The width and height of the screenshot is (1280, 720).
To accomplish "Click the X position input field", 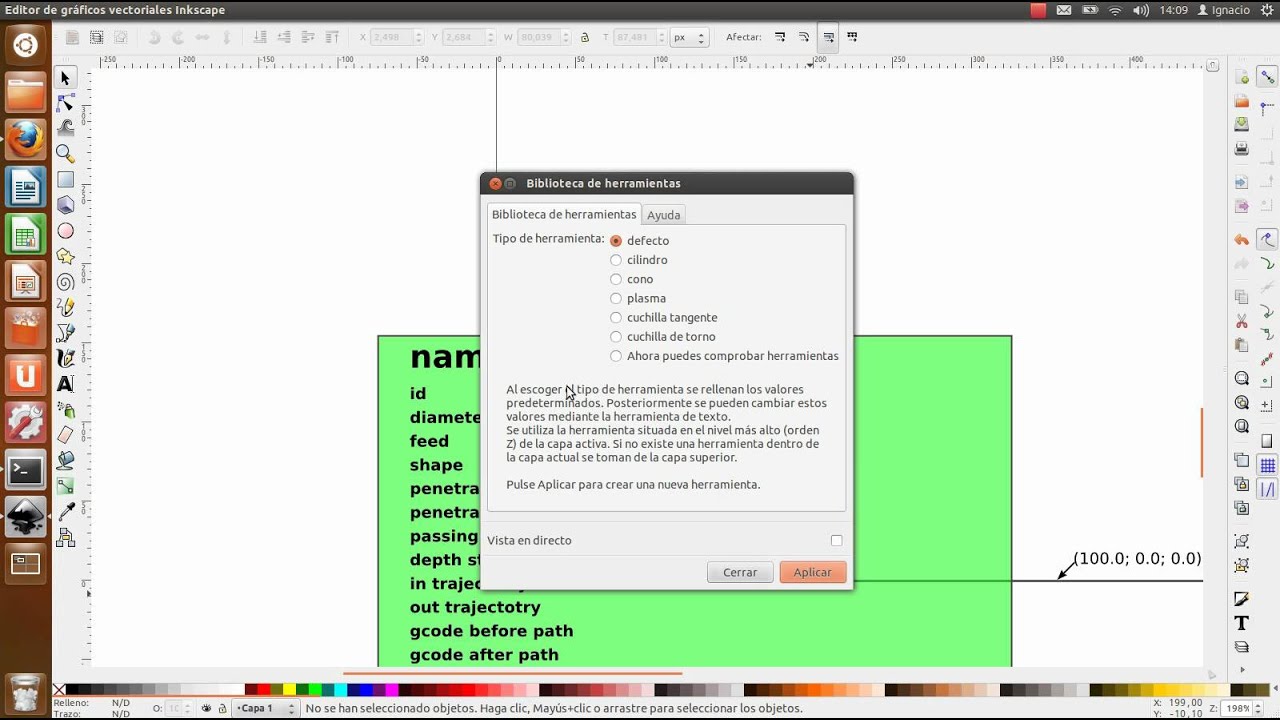I will click(392, 37).
